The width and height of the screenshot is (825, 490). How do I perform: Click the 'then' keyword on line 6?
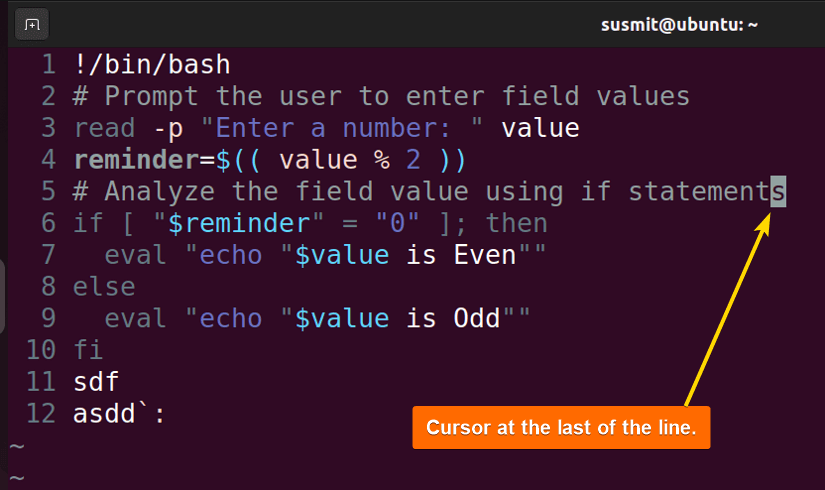pos(517,223)
